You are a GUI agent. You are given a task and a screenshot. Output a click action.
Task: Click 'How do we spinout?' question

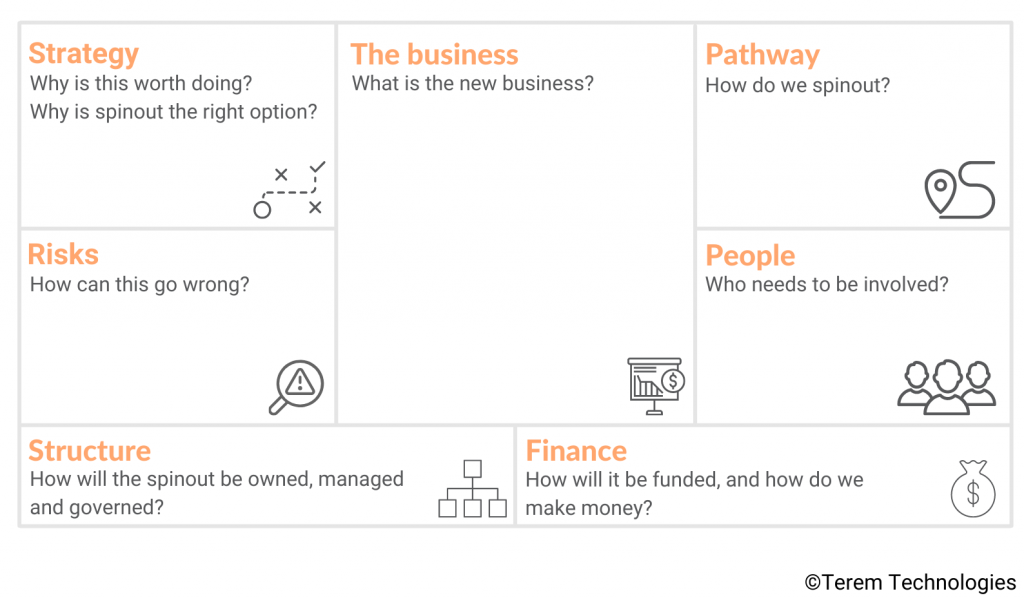tap(797, 86)
